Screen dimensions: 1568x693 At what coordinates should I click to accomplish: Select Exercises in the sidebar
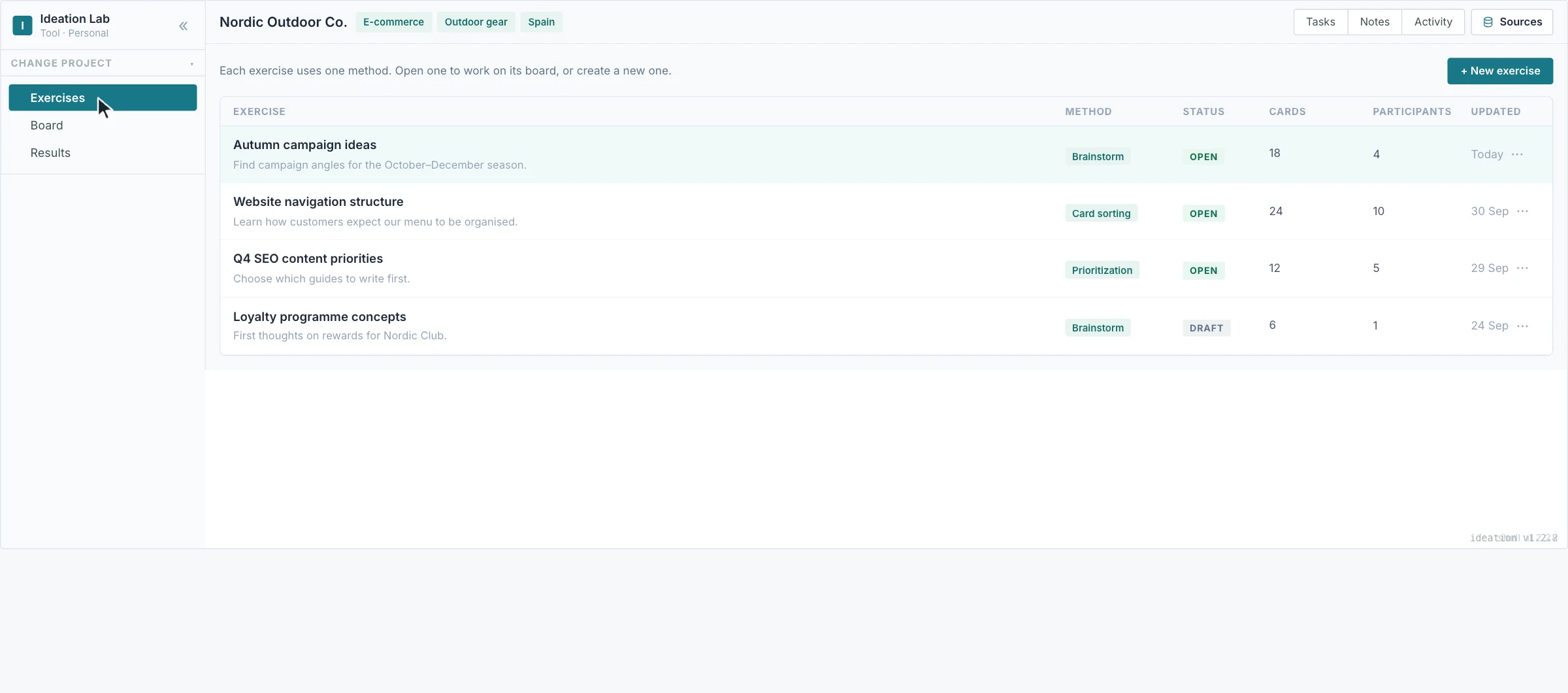pyautogui.click(x=103, y=97)
